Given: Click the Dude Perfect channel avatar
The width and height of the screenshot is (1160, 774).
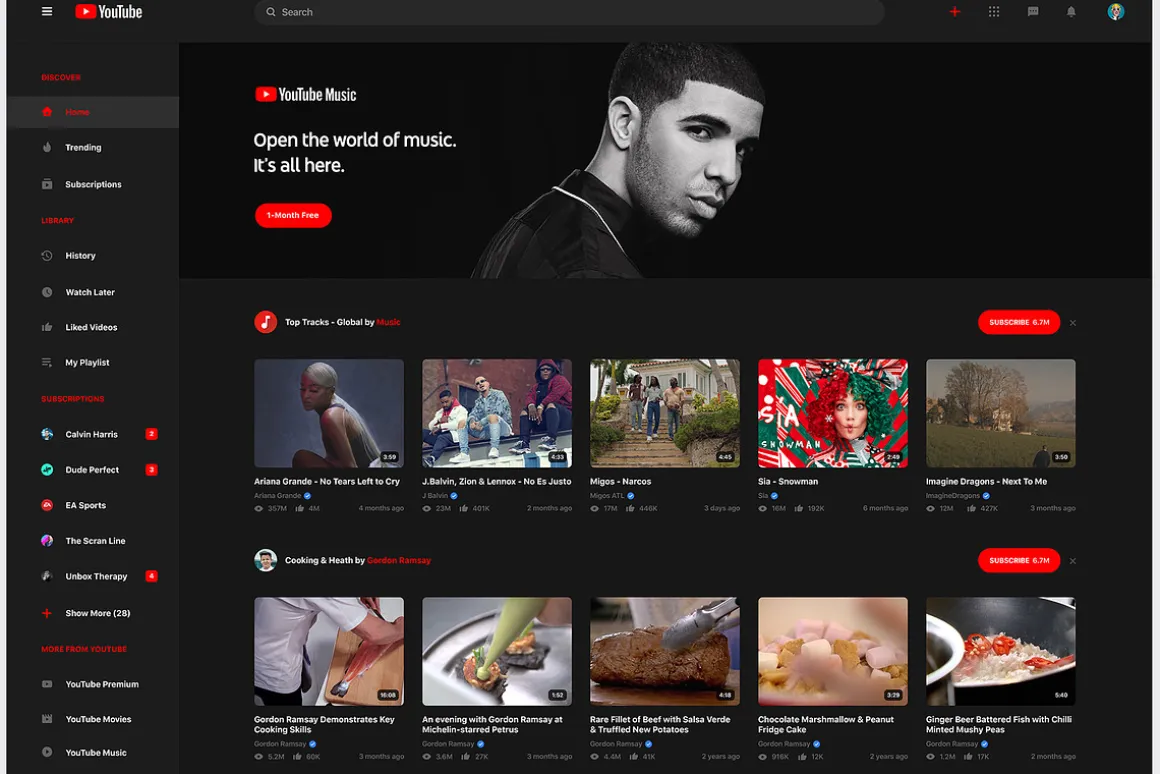Looking at the screenshot, I should pyautogui.click(x=47, y=470).
